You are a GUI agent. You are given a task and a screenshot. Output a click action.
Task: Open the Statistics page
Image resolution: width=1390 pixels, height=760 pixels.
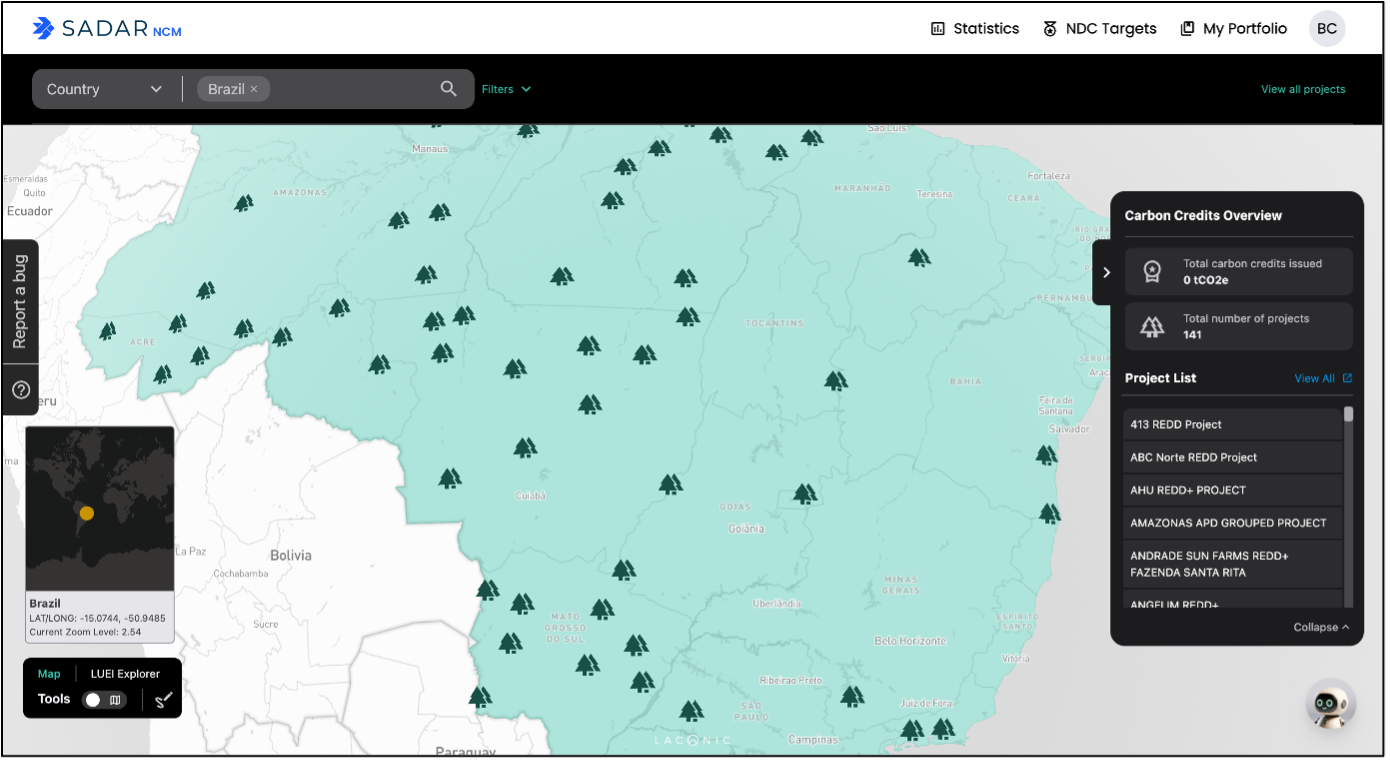975,29
